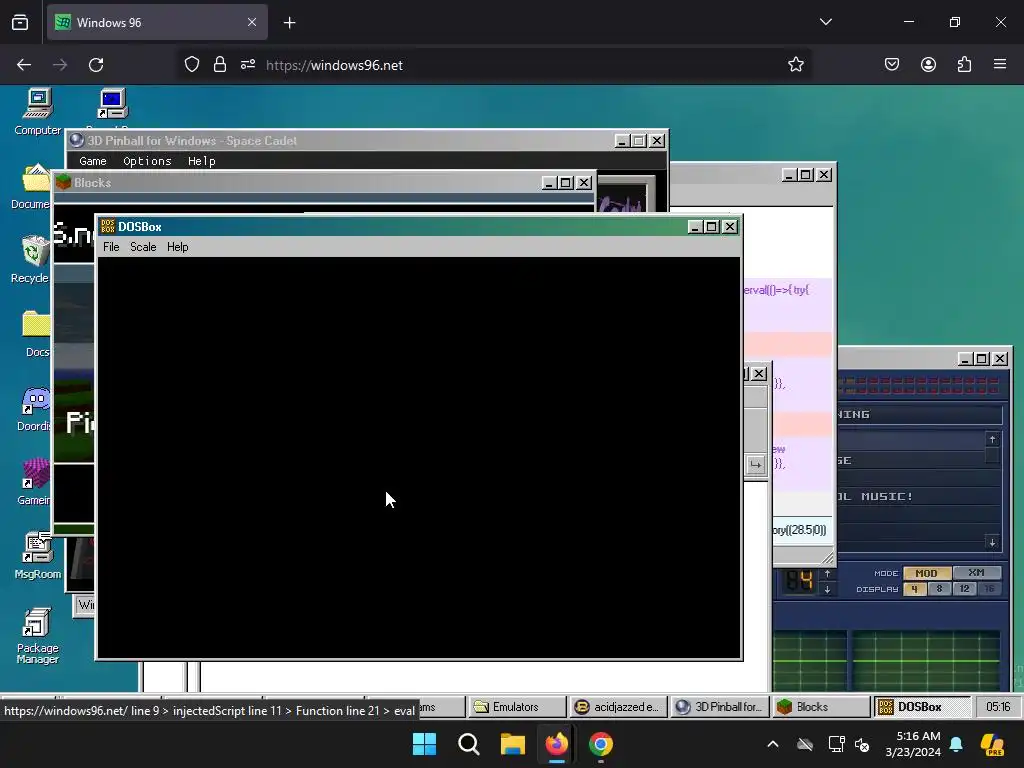Launch the Gamein desktop shortcut

click(x=35, y=482)
